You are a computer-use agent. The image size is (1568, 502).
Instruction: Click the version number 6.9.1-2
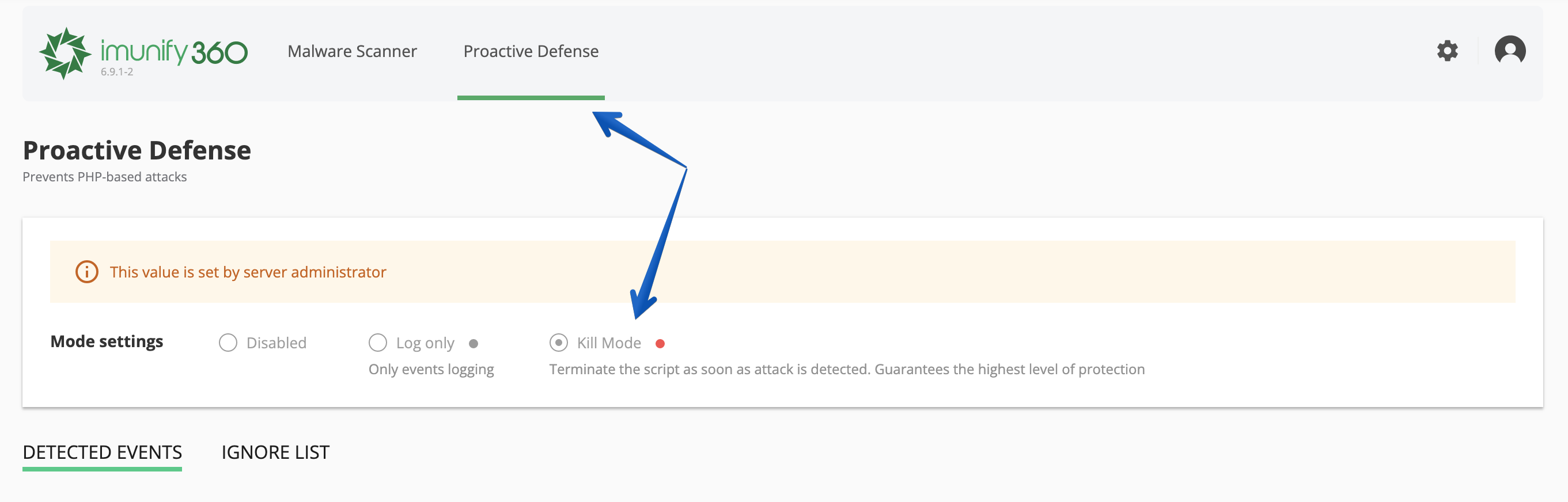tap(117, 72)
